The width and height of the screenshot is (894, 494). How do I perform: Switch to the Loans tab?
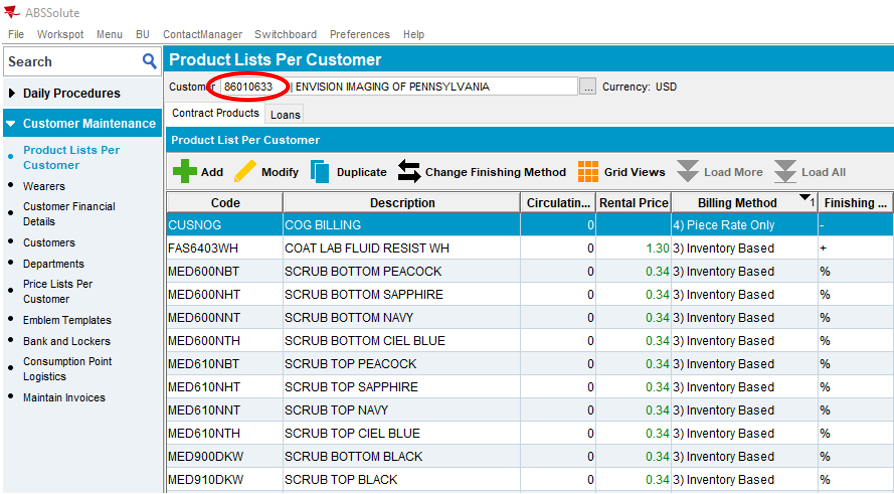tap(285, 115)
